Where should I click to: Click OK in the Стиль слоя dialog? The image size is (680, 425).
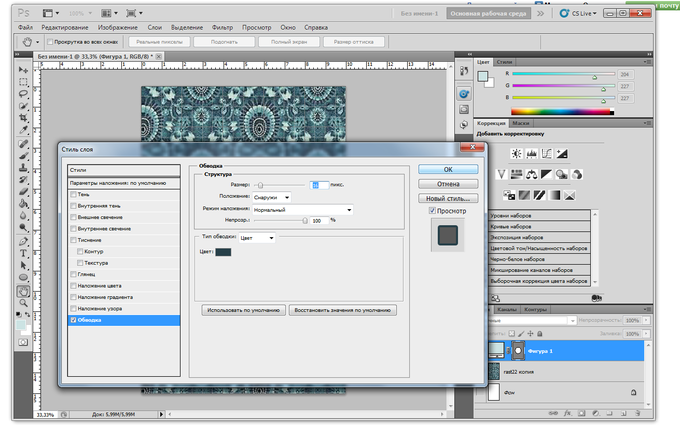point(448,169)
